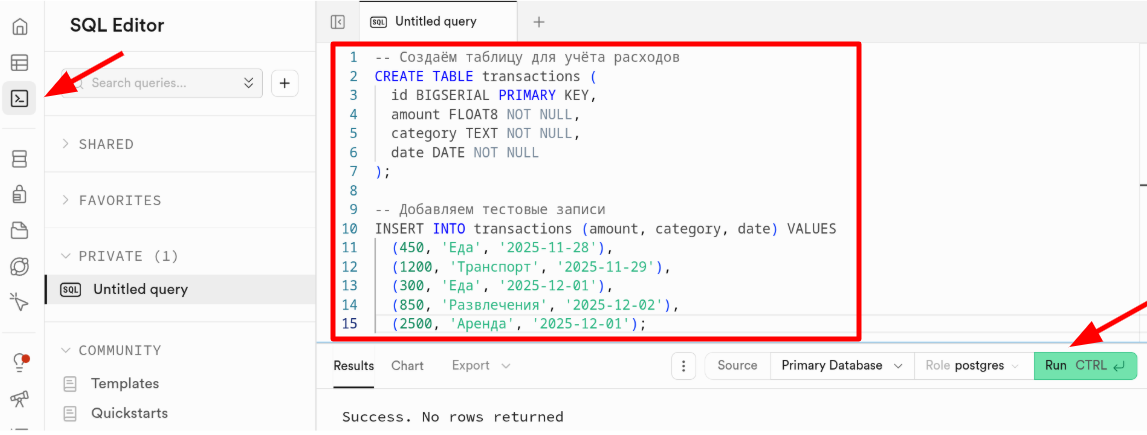1147x435 pixels.
Task: Open the Advisors lightbulb icon
Action: pyautogui.click(x=19, y=362)
